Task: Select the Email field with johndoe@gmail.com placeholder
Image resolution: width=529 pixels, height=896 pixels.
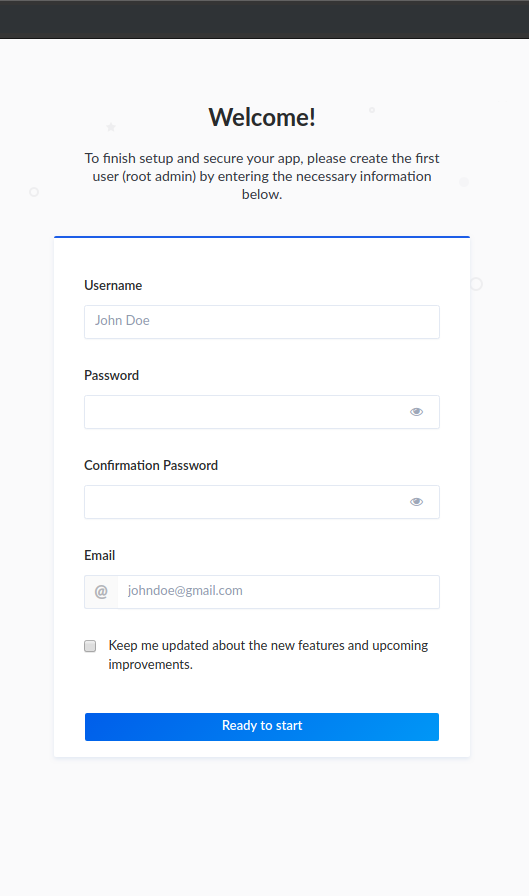Action: tap(278, 592)
